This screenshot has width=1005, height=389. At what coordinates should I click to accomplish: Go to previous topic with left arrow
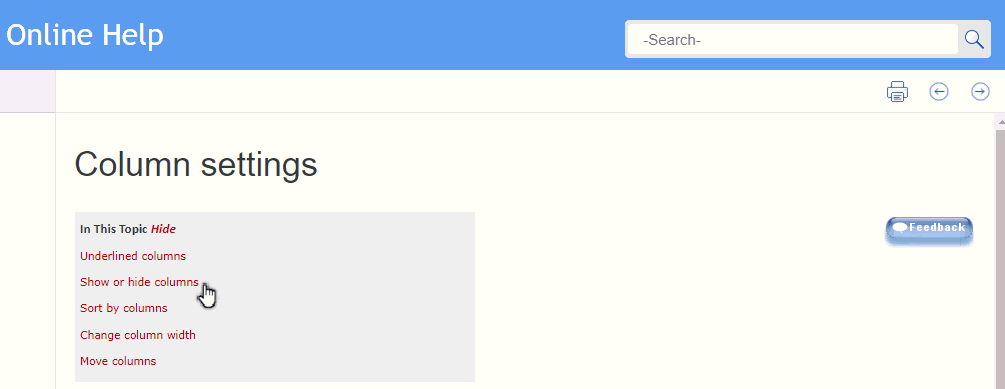click(939, 92)
